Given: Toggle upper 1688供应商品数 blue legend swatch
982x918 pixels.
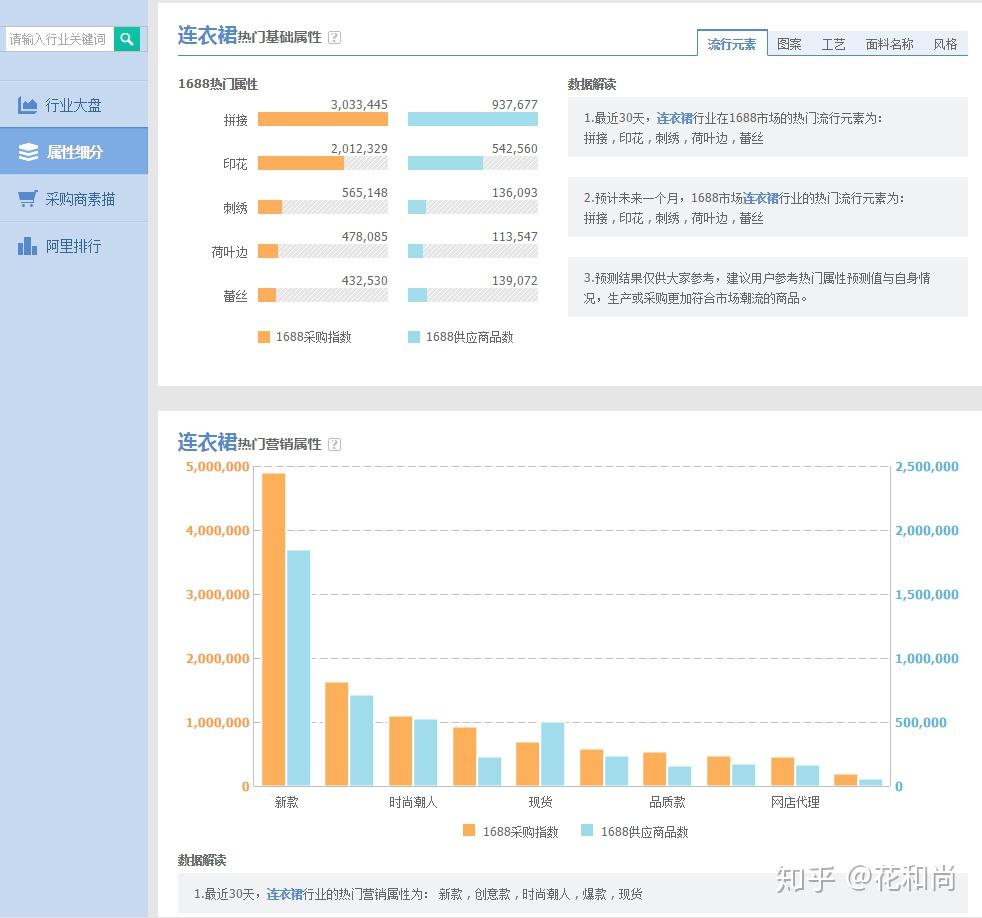Looking at the screenshot, I should [x=413, y=337].
